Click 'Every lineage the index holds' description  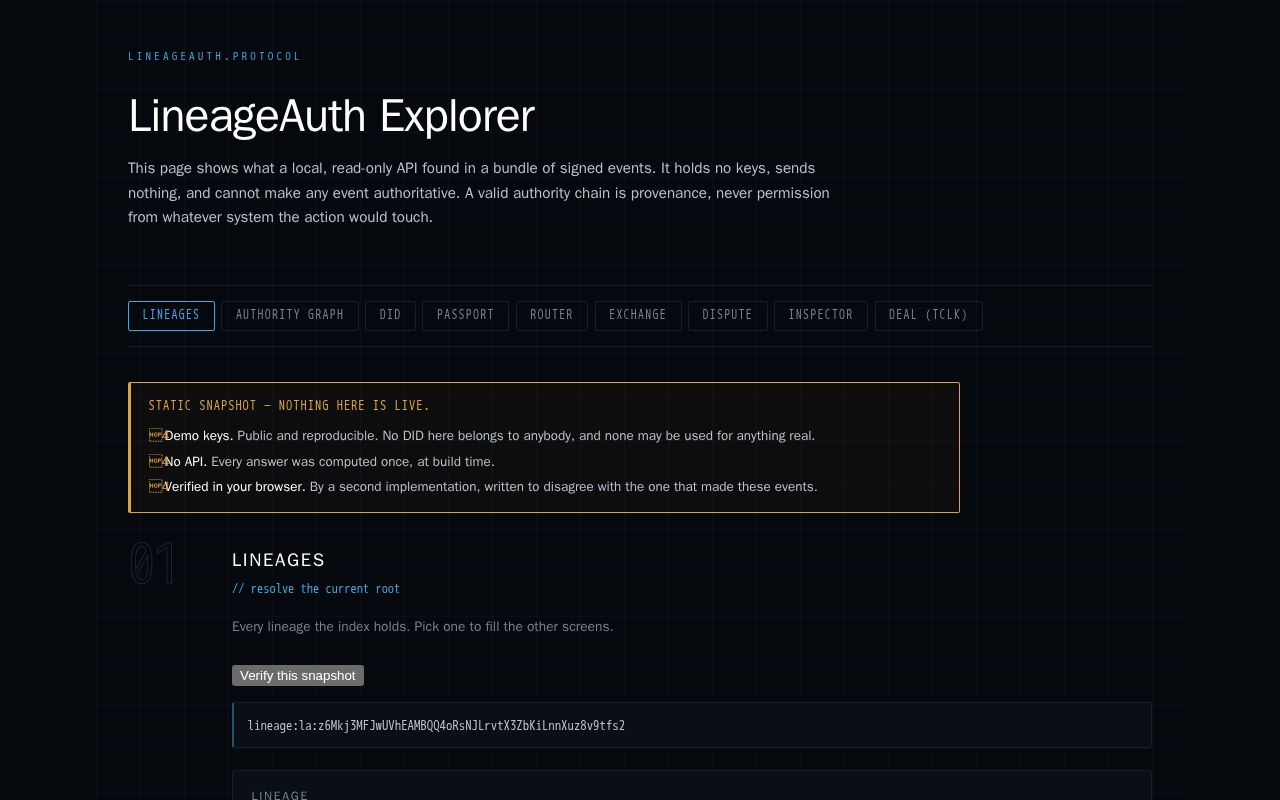[423, 627]
